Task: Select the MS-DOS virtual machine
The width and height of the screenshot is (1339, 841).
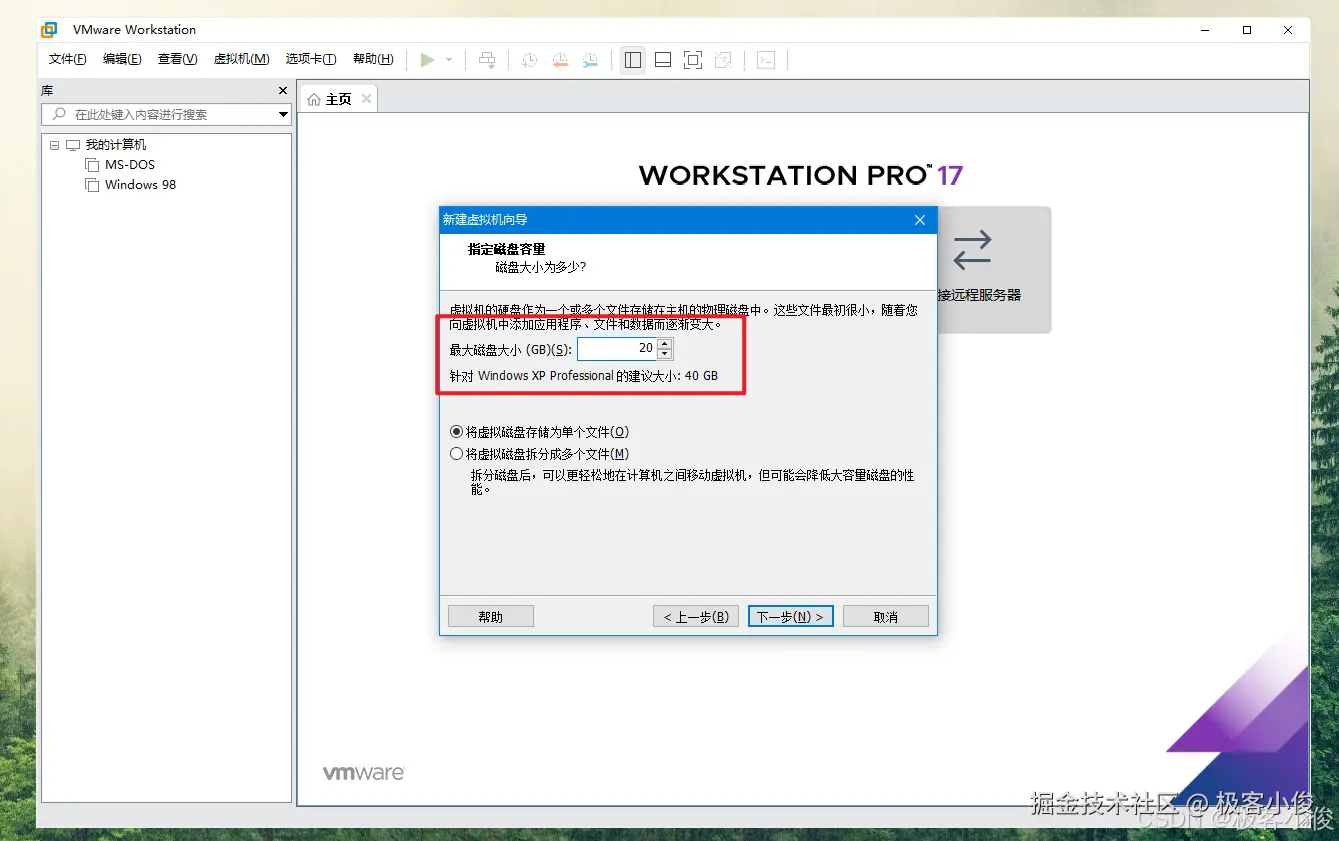Action: [130, 165]
